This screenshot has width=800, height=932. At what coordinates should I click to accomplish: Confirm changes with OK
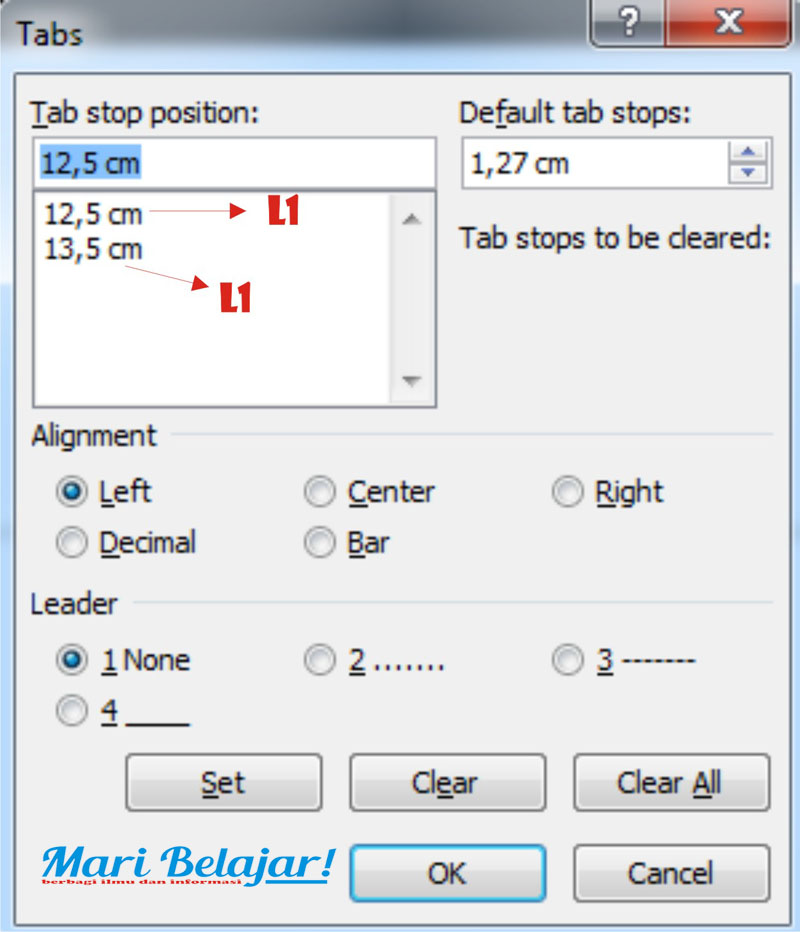[446, 873]
